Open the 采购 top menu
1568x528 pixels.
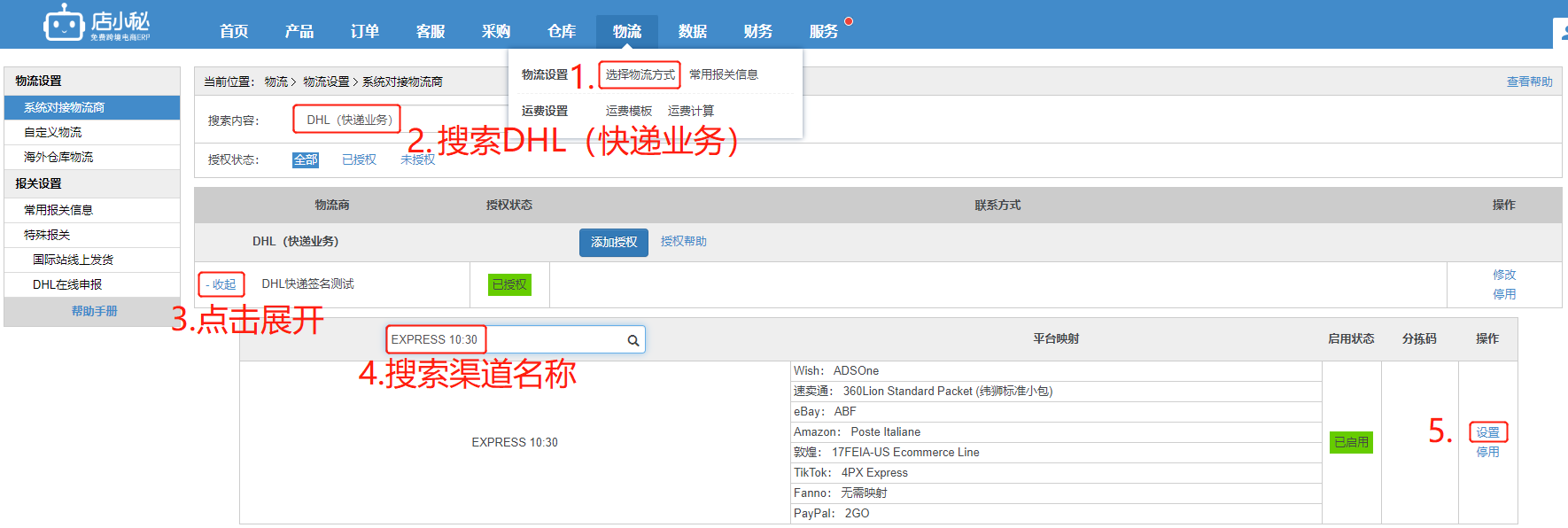click(x=496, y=31)
